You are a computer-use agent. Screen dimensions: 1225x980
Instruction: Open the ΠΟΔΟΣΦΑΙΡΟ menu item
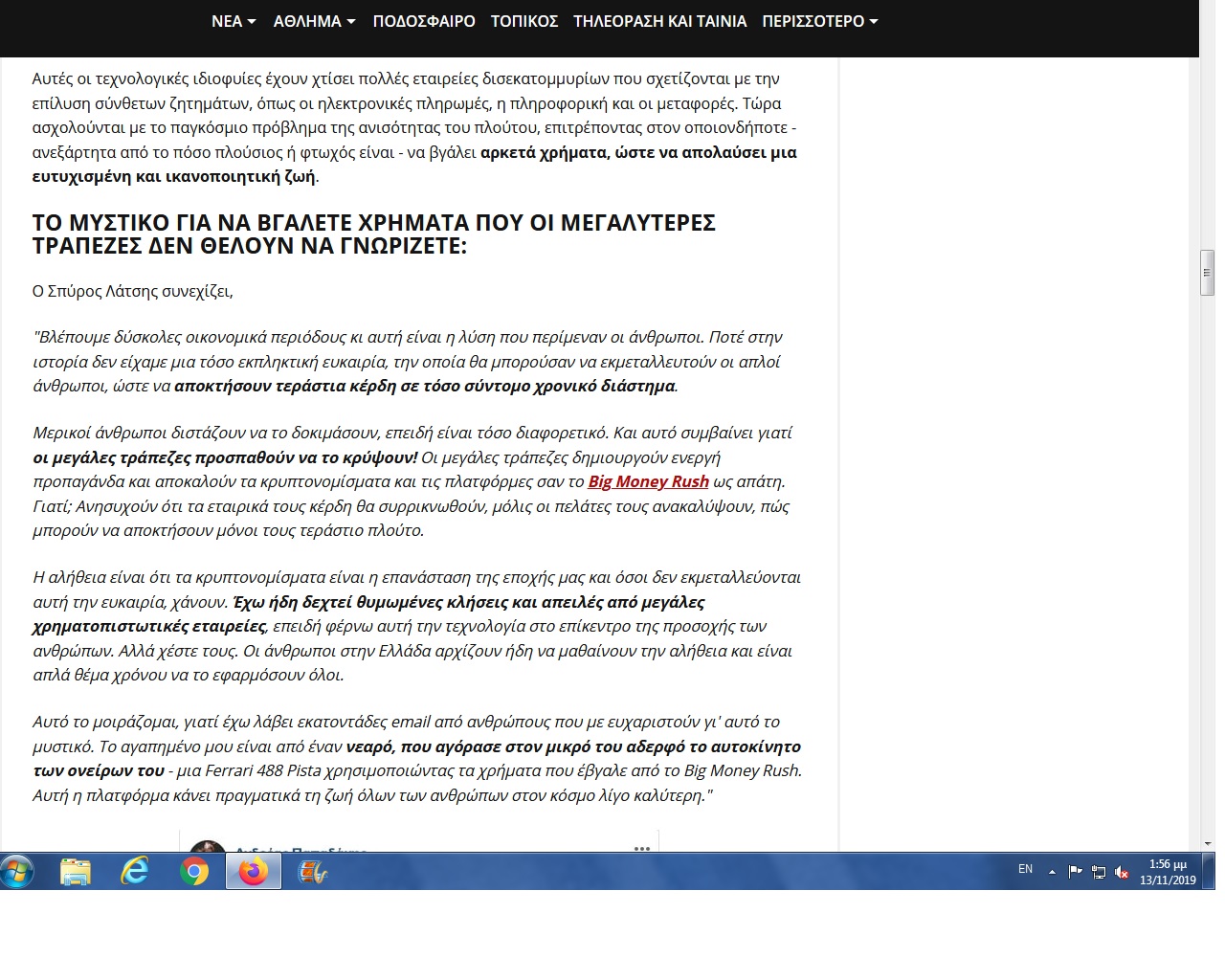[x=424, y=21]
